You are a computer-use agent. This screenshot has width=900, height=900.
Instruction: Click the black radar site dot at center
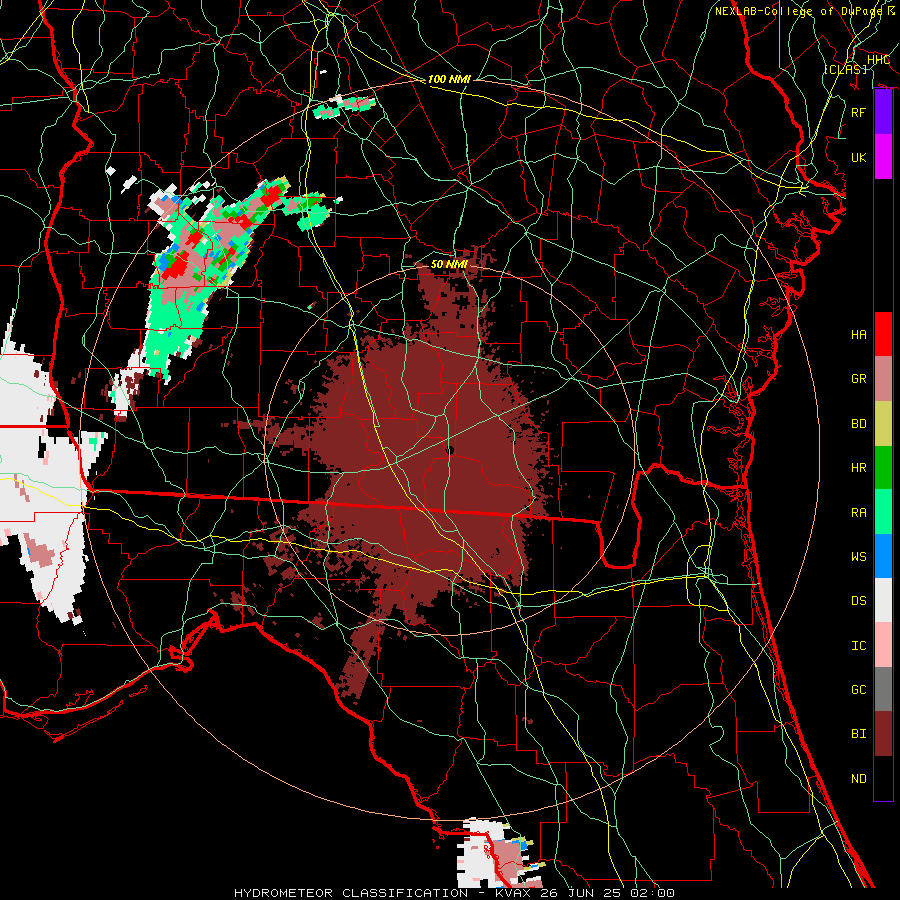[x=450, y=451]
